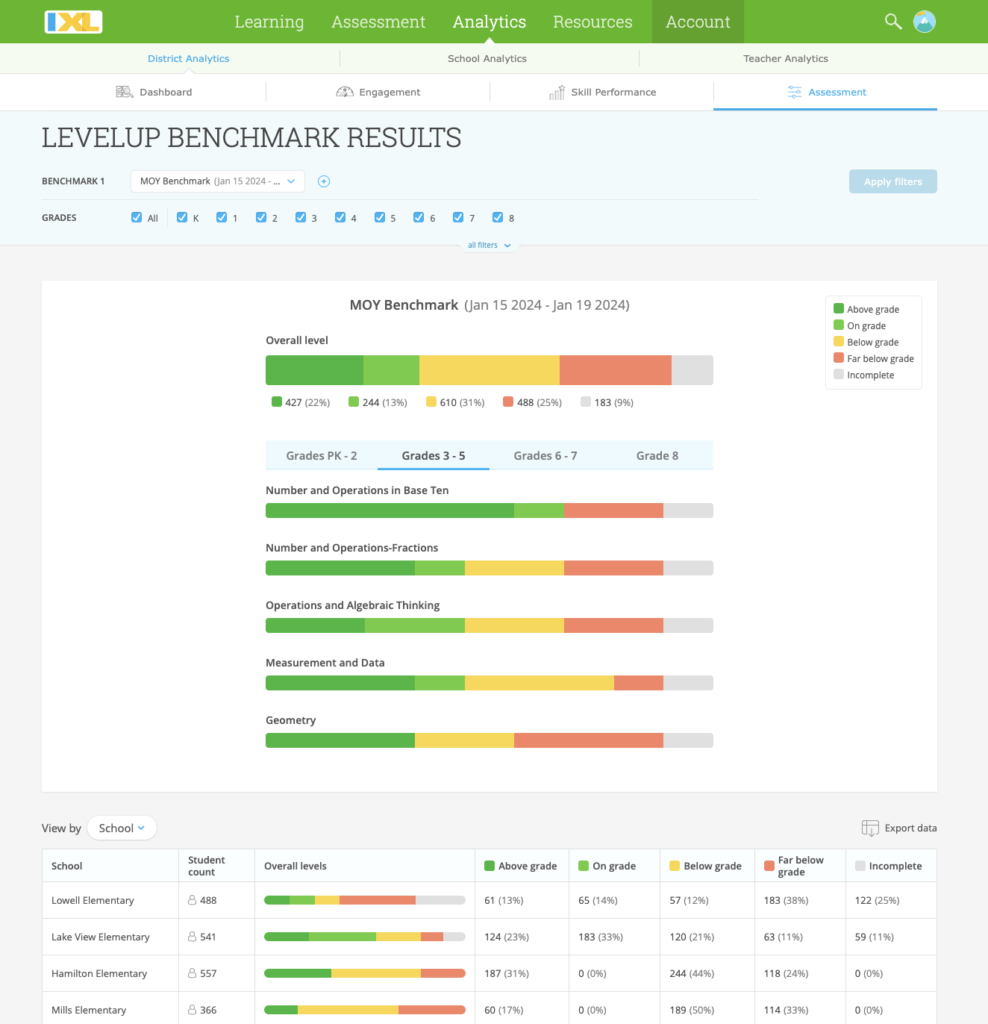Viewport: 988px width, 1024px height.
Task: Click the Assessment waves icon
Action: coord(793,91)
